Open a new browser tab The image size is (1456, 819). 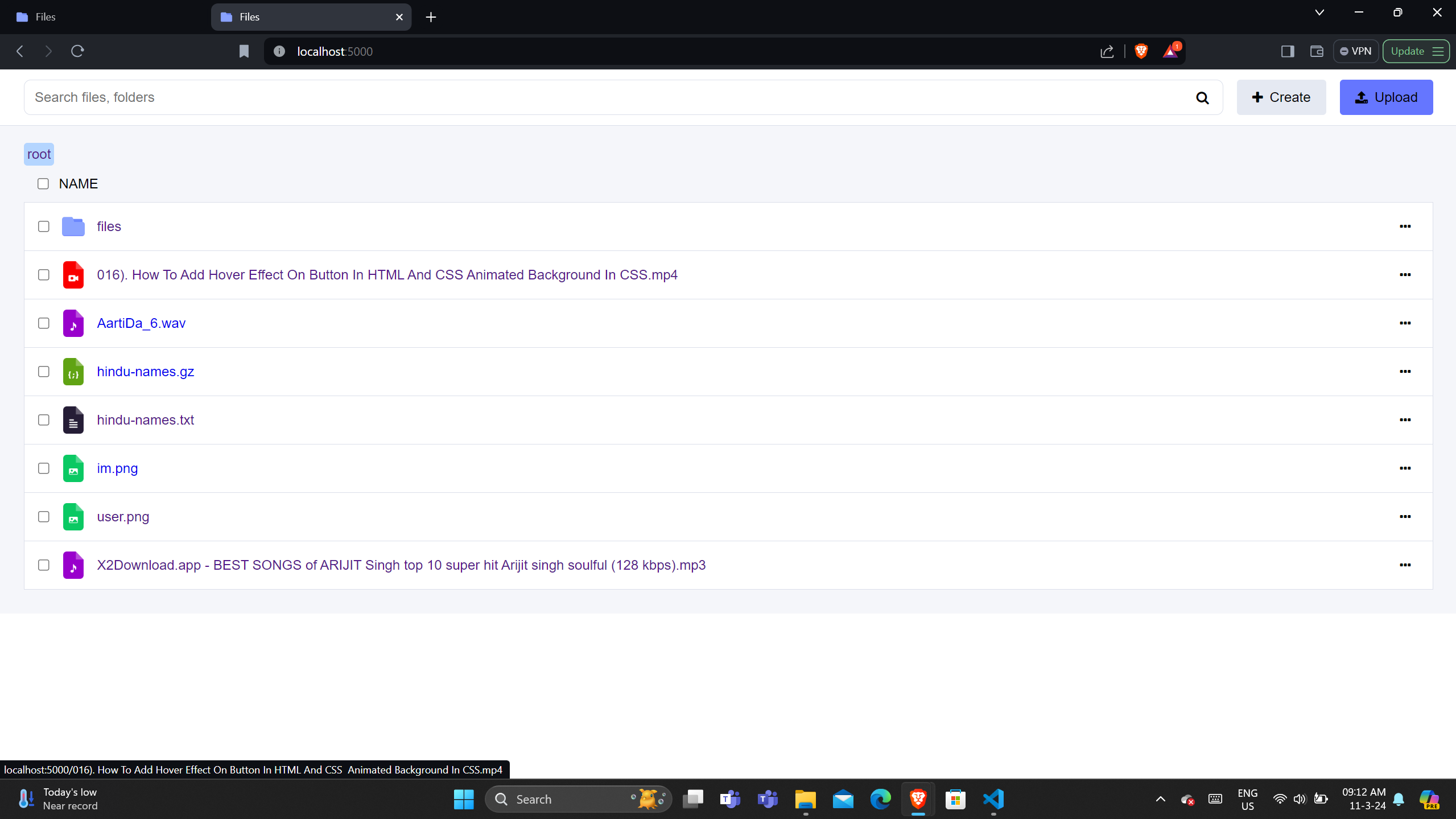[x=431, y=17]
